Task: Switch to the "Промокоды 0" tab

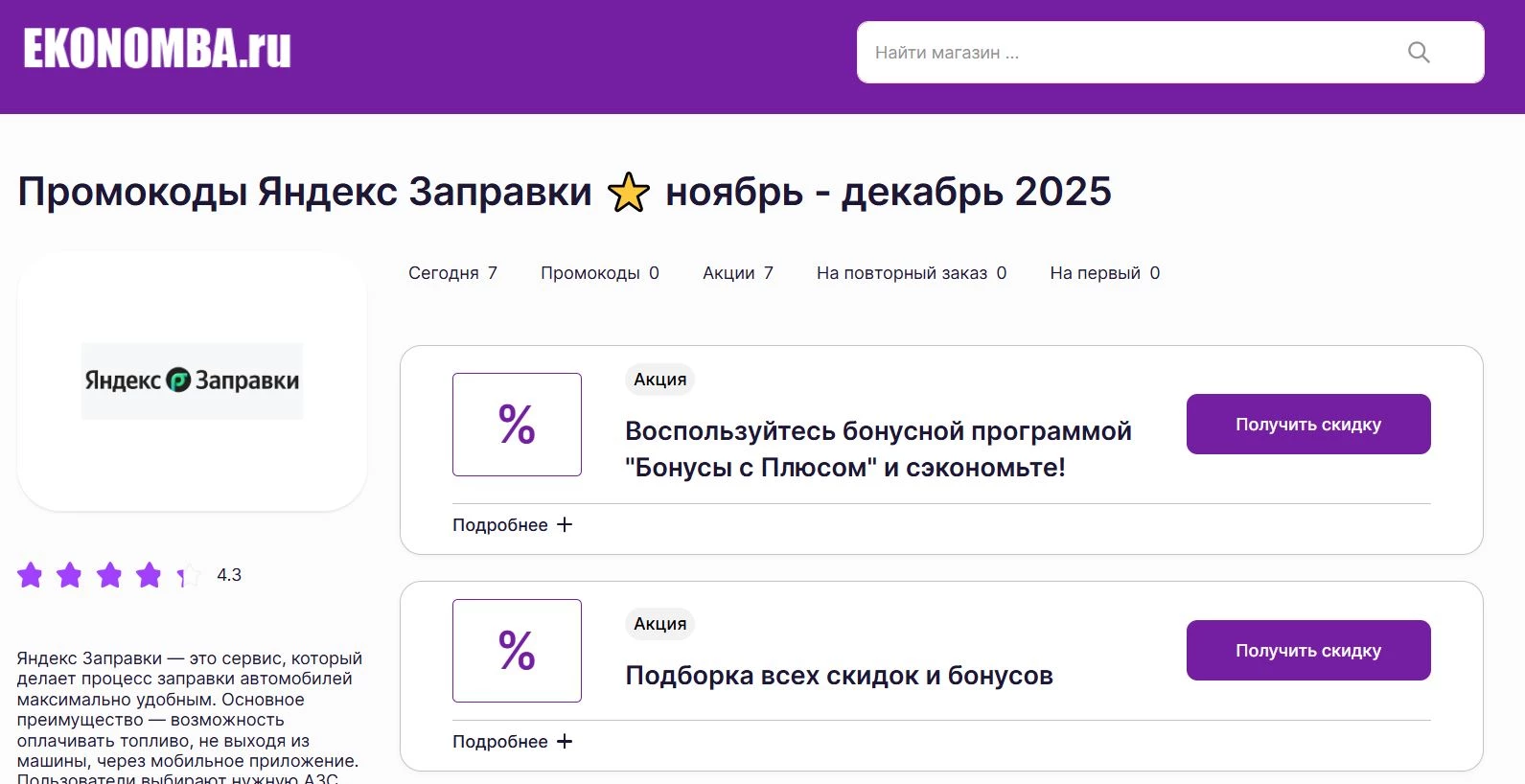Action: pyautogui.click(x=600, y=273)
